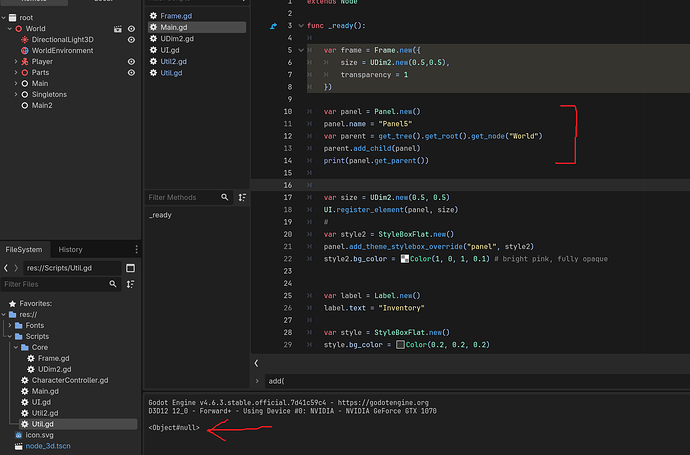Click the Player node icon
This screenshot has height=455, width=690.
(25, 62)
